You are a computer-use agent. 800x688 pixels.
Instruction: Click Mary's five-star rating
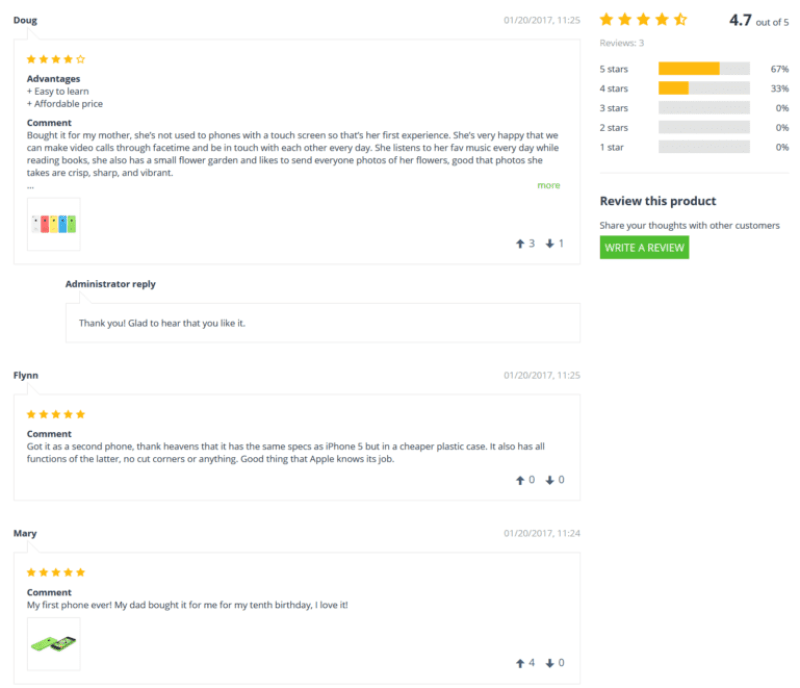click(x=56, y=573)
